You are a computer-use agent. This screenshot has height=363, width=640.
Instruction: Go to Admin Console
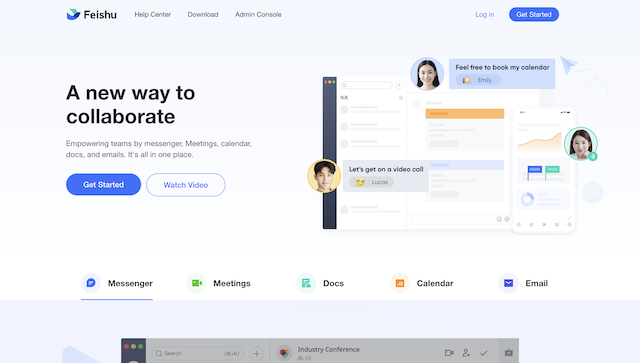click(258, 14)
